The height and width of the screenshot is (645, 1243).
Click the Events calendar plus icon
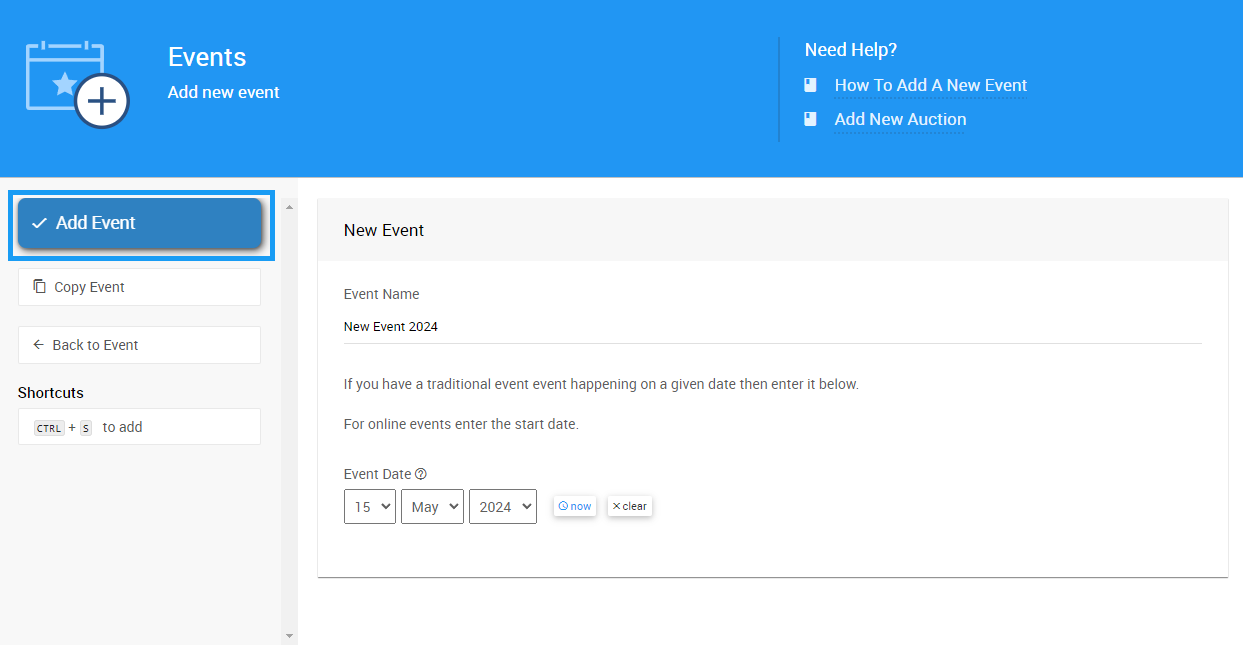click(x=77, y=85)
